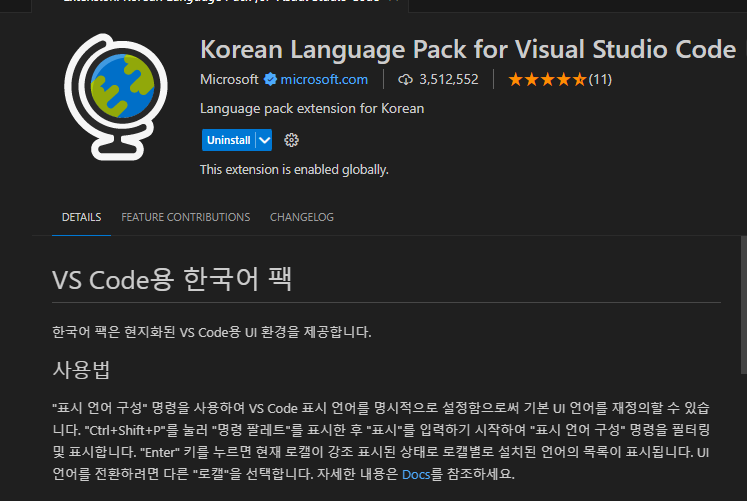Click the globe extension logo

click(116, 97)
